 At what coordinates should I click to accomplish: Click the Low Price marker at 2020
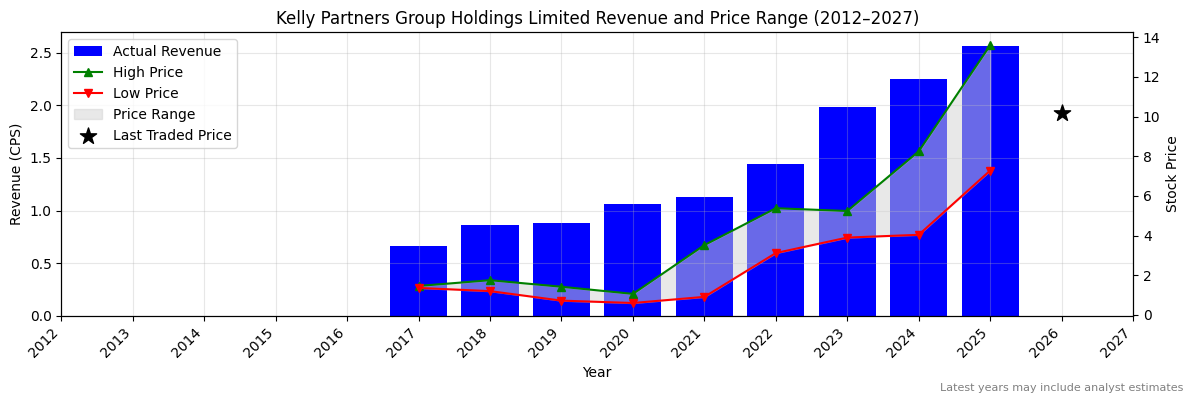(633, 303)
